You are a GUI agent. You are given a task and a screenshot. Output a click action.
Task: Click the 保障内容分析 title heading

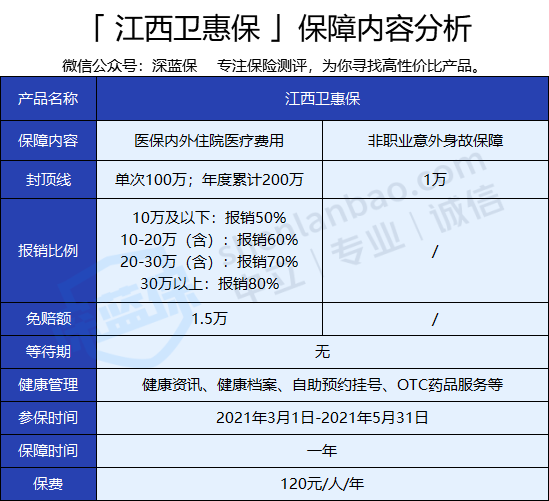click(x=385, y=29)
